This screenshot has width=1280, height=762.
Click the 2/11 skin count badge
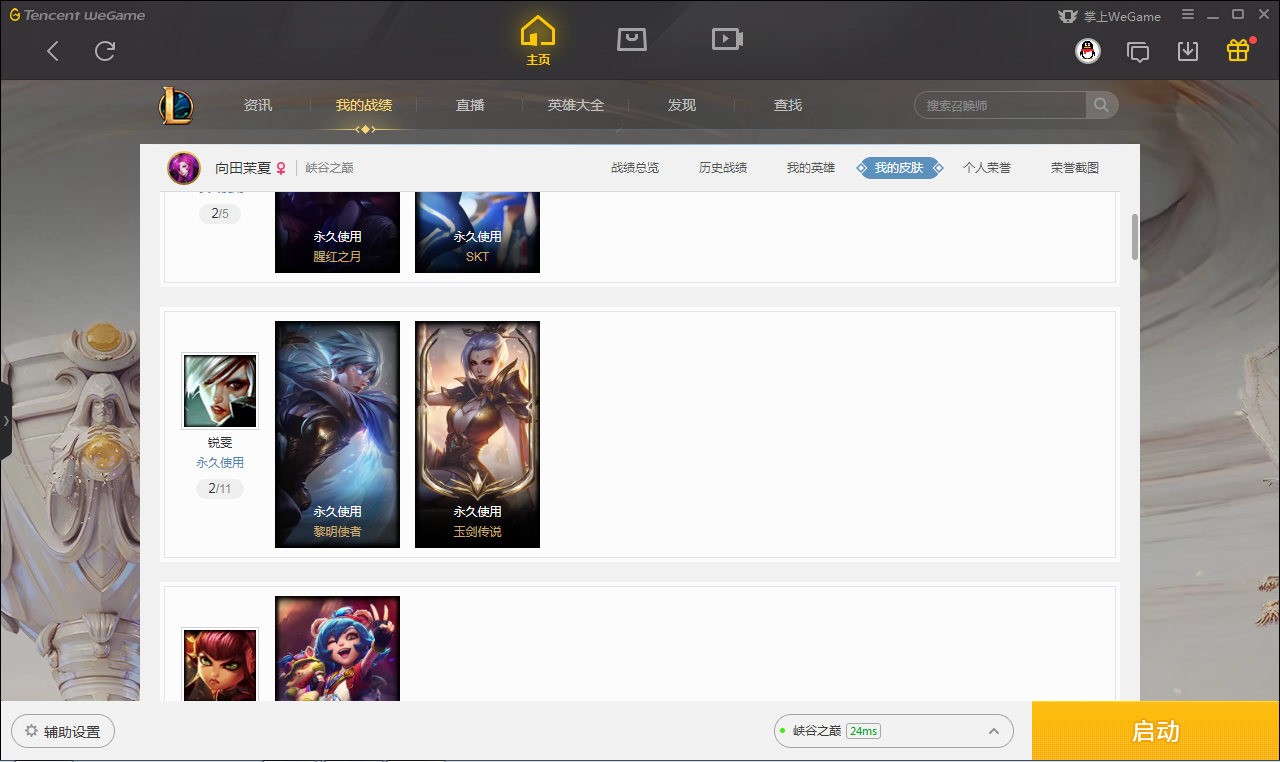220,489
